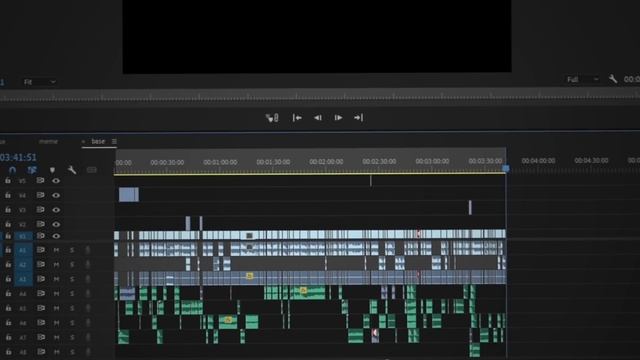
Task: Toggle track targeting for V1
Action: click(x=23, y=236)
